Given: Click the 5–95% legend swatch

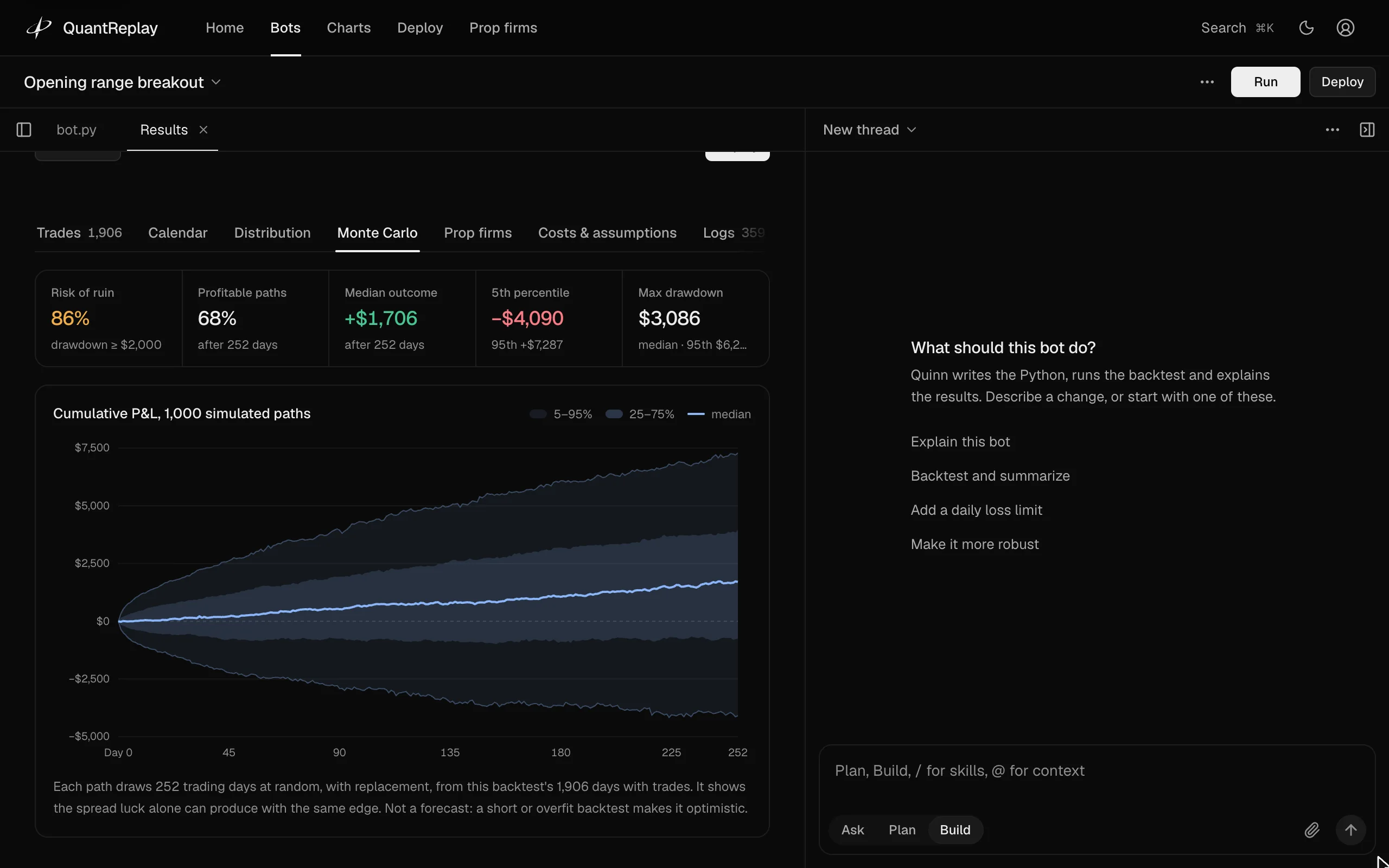Looking at the screenshot, I should pyautogui.click(x=538, y=414).
